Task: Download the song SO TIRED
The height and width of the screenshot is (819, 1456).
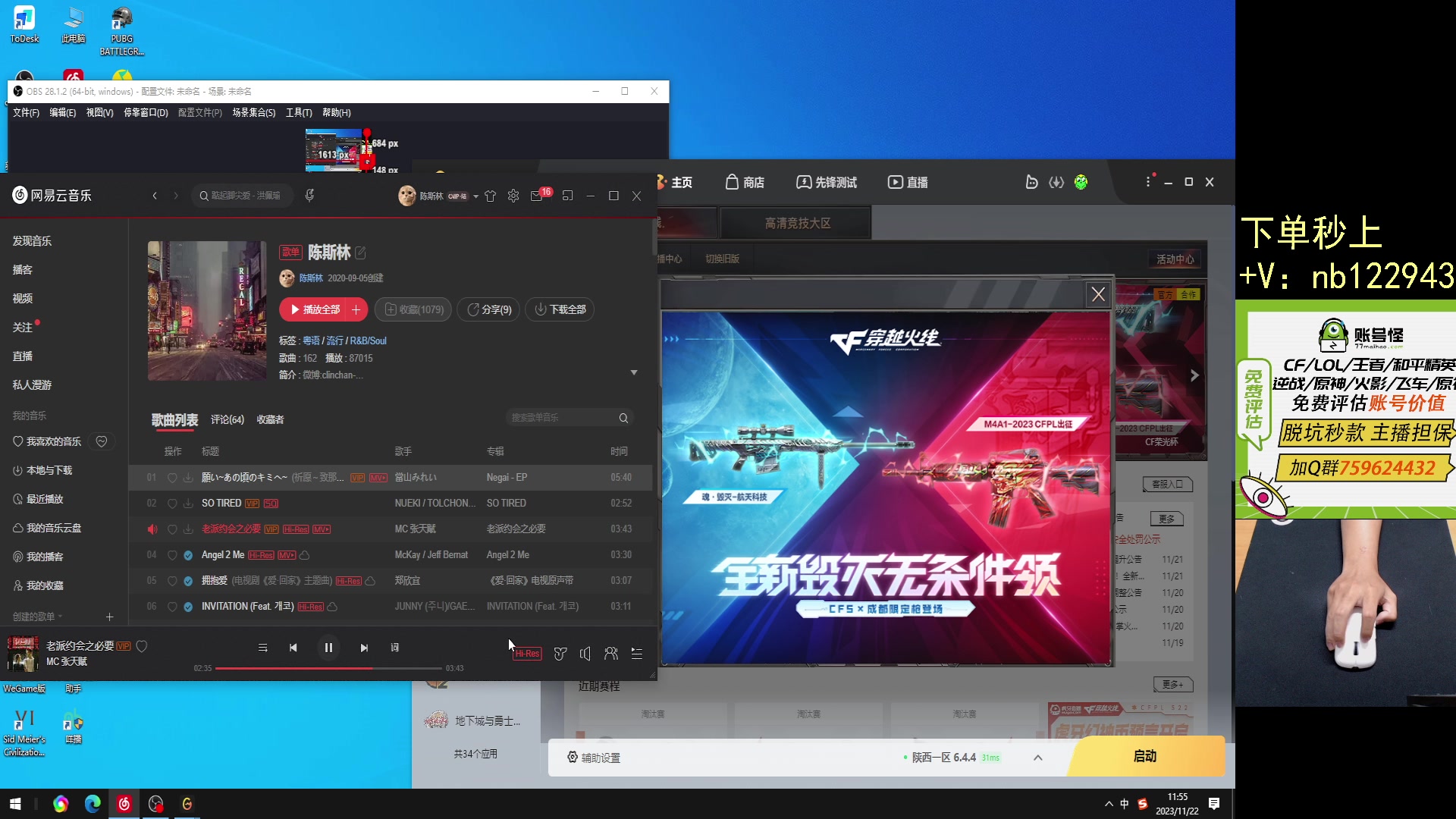Action: pos(188,504)
